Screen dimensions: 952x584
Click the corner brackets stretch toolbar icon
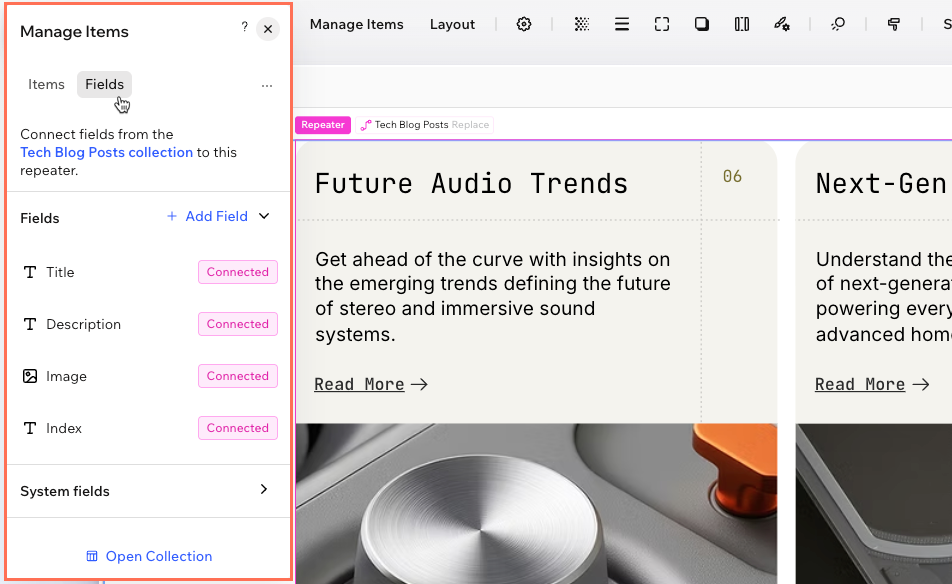click(x=662, y=24)
